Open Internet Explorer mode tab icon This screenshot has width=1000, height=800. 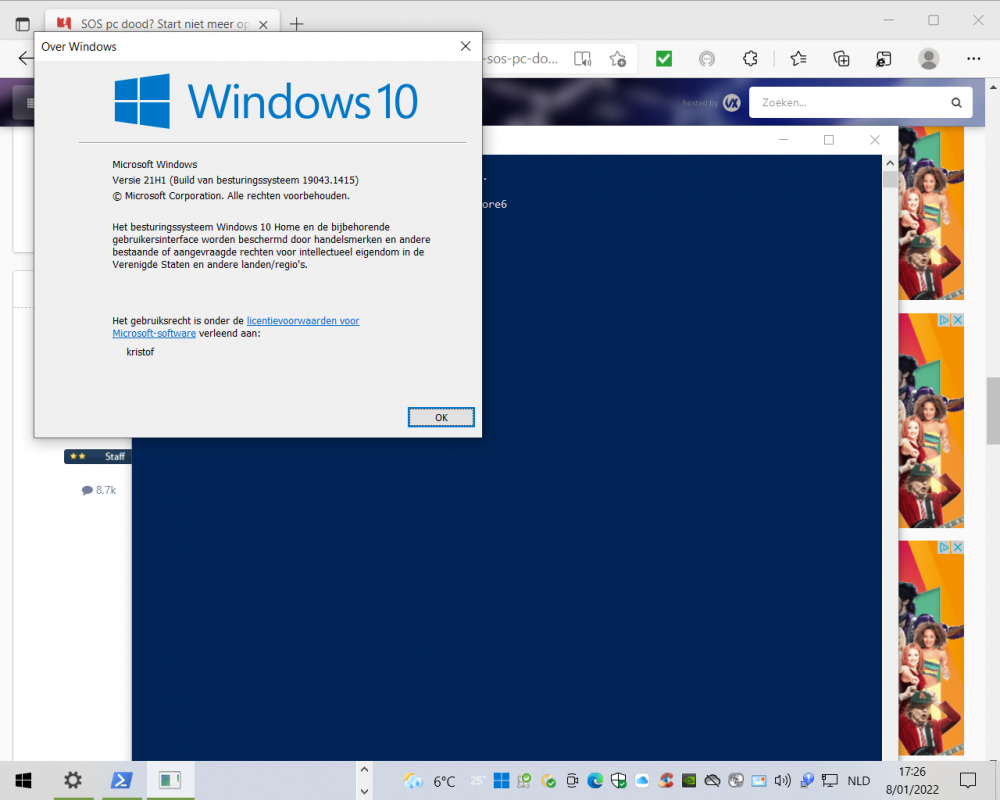(x=883, y=59)
